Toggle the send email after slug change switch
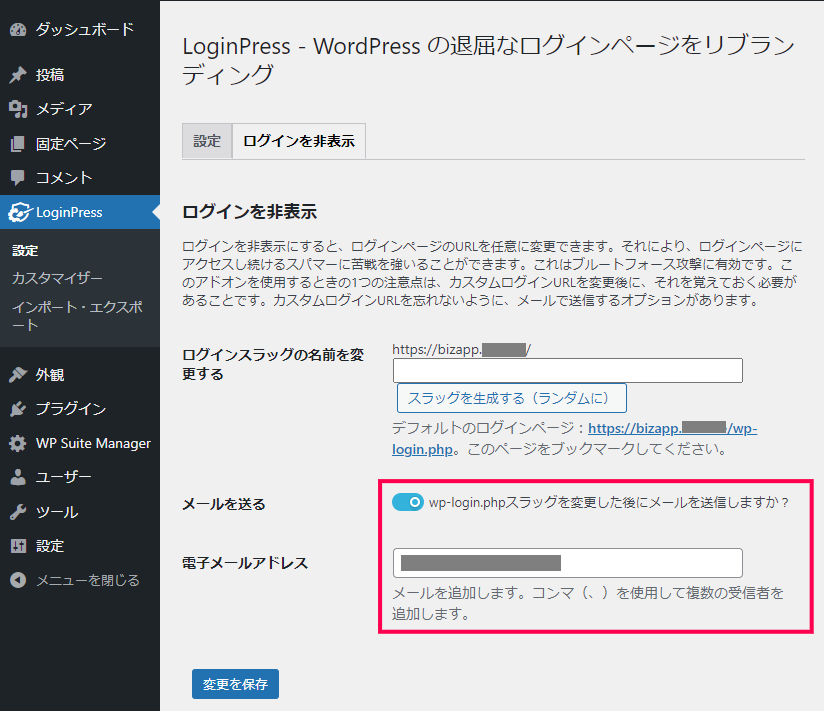 [x=408, y=502]
